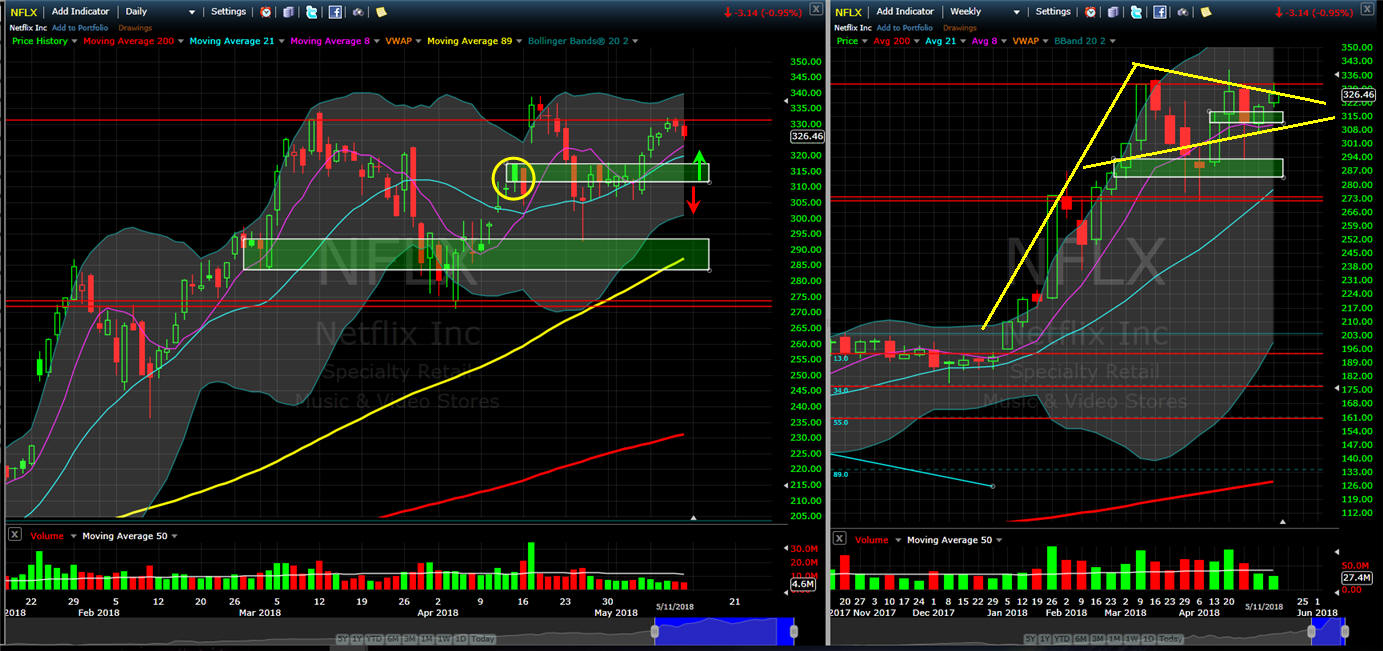
Task: Open Settings in Daily chart
Action: (228, 12)
